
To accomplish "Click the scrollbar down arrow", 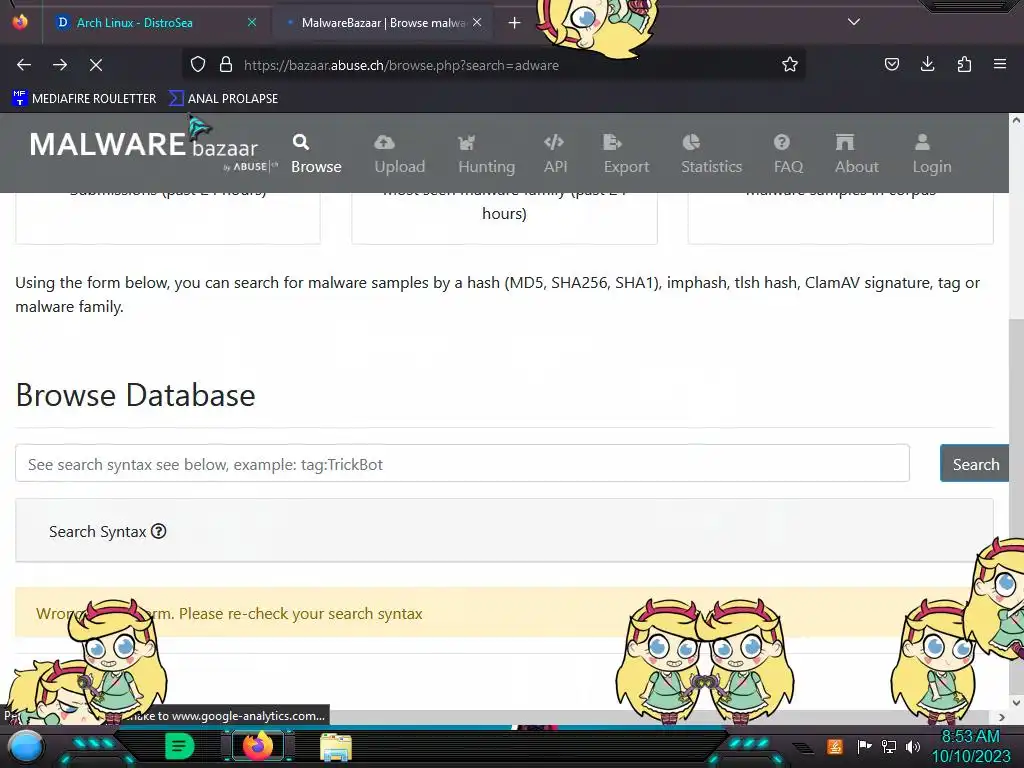I will coord(1016,703).
